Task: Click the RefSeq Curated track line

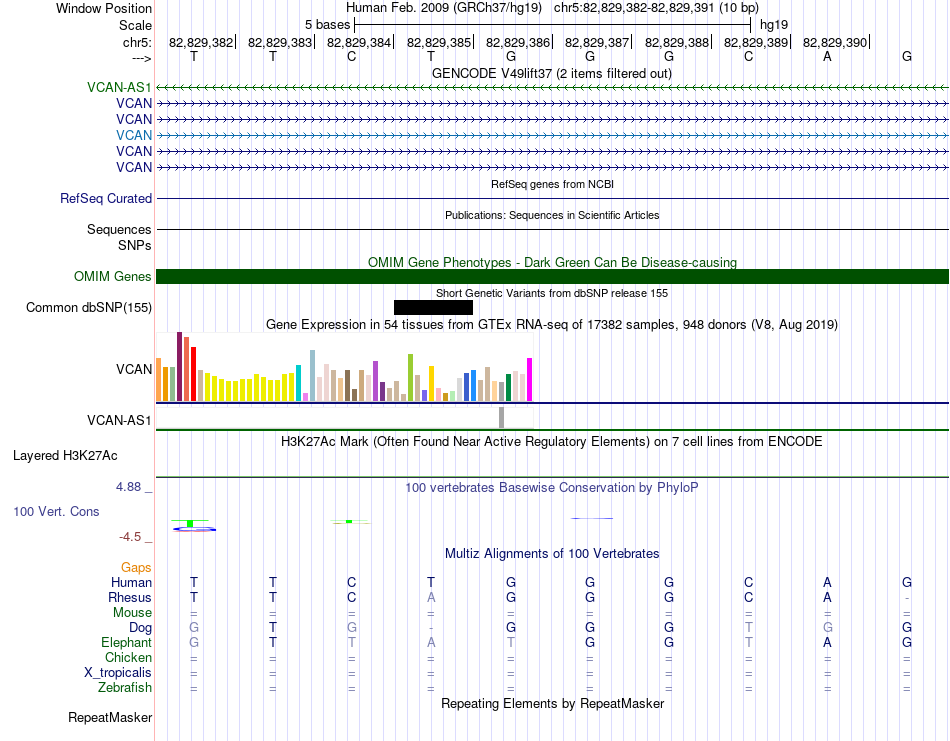Action: (552, 198)
